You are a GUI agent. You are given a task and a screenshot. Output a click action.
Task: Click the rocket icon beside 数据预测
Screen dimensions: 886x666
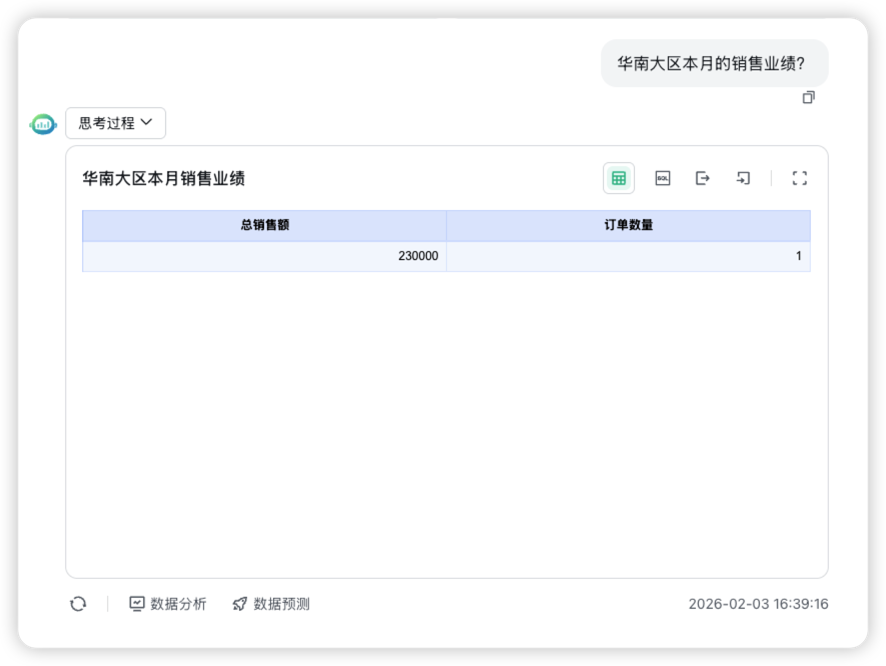[238, 603]
